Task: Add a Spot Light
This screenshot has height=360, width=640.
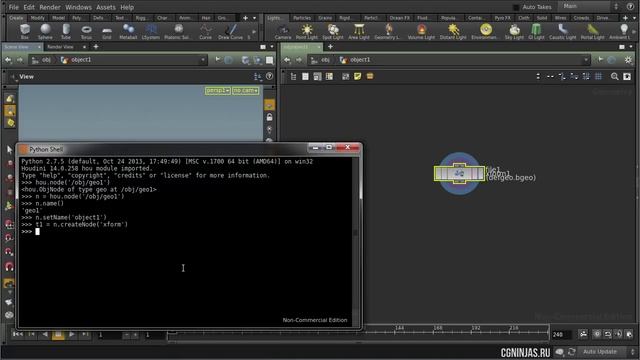Action: click(333, 31)
